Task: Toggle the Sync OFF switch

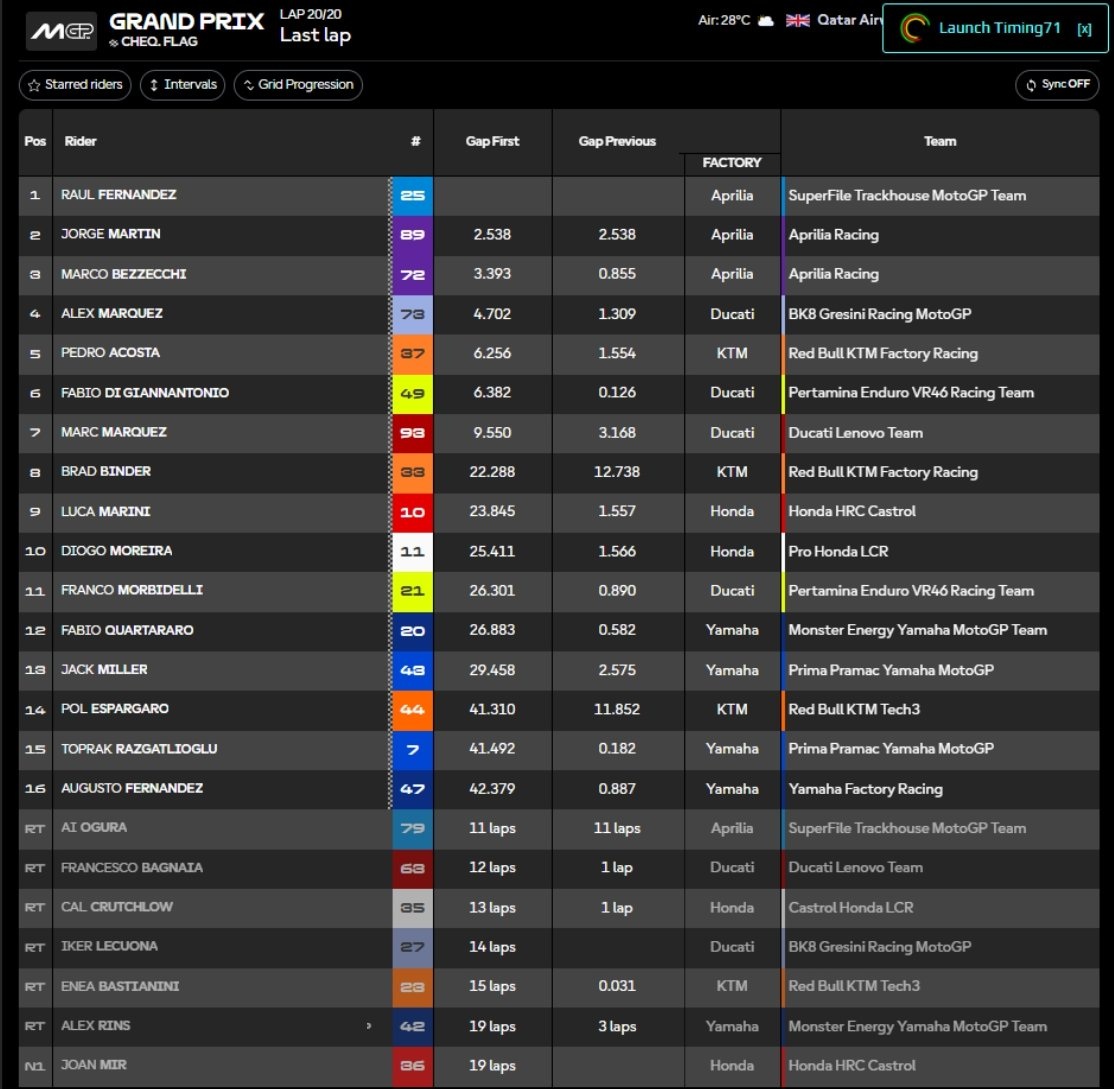Action: click(x=1057, y=85)
